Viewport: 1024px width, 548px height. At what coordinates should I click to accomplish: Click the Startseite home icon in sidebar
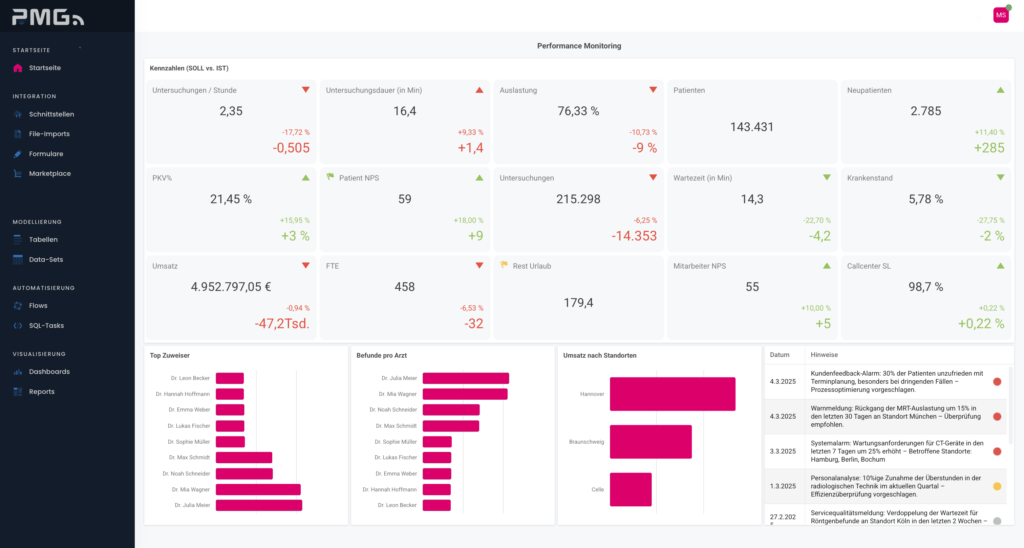point(17,68)
